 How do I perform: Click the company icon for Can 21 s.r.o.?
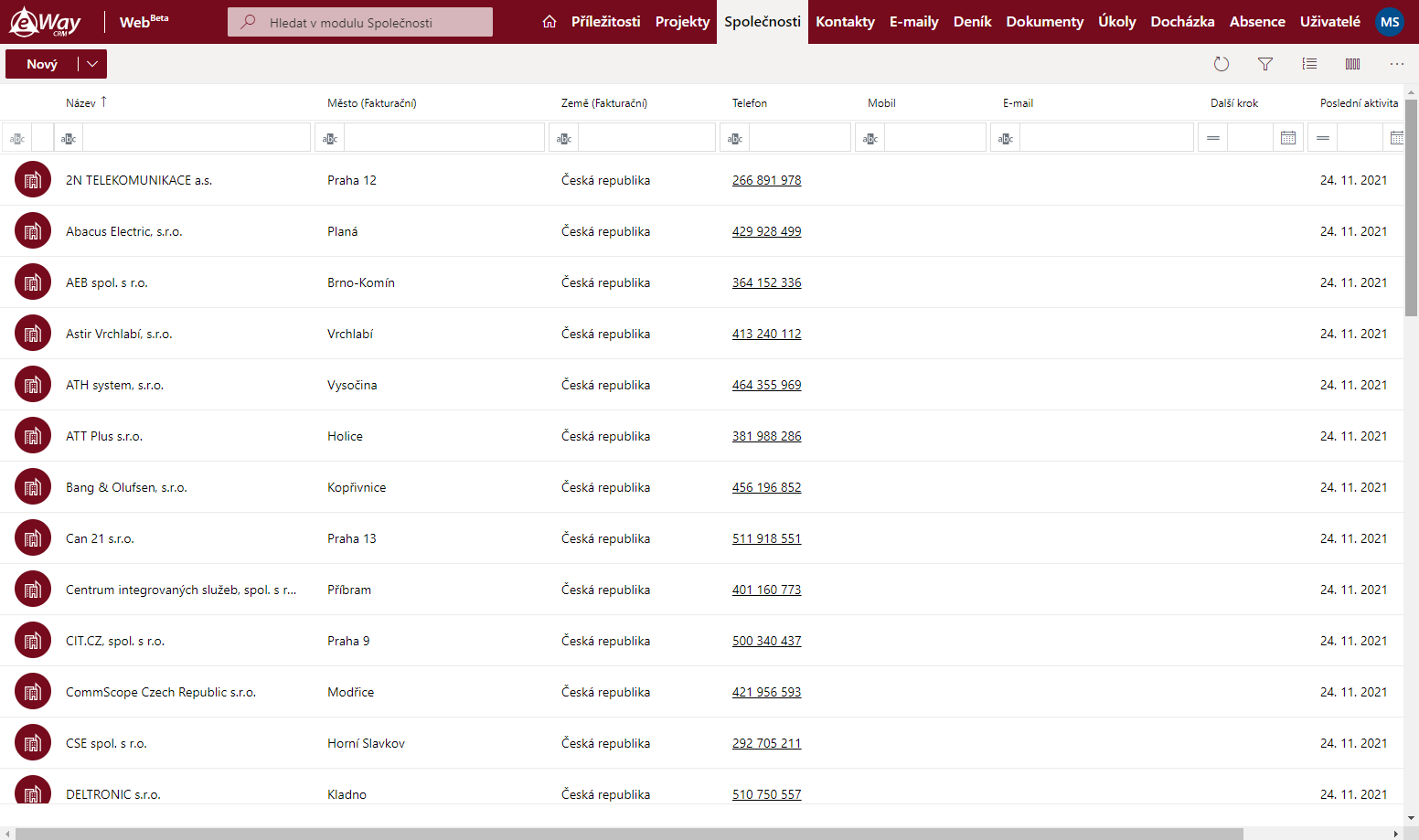click(33, 538)
